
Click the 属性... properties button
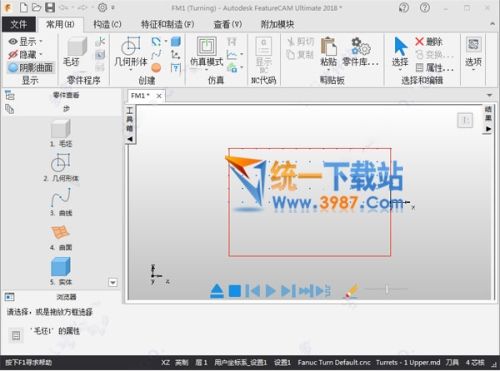click(435, 68)
